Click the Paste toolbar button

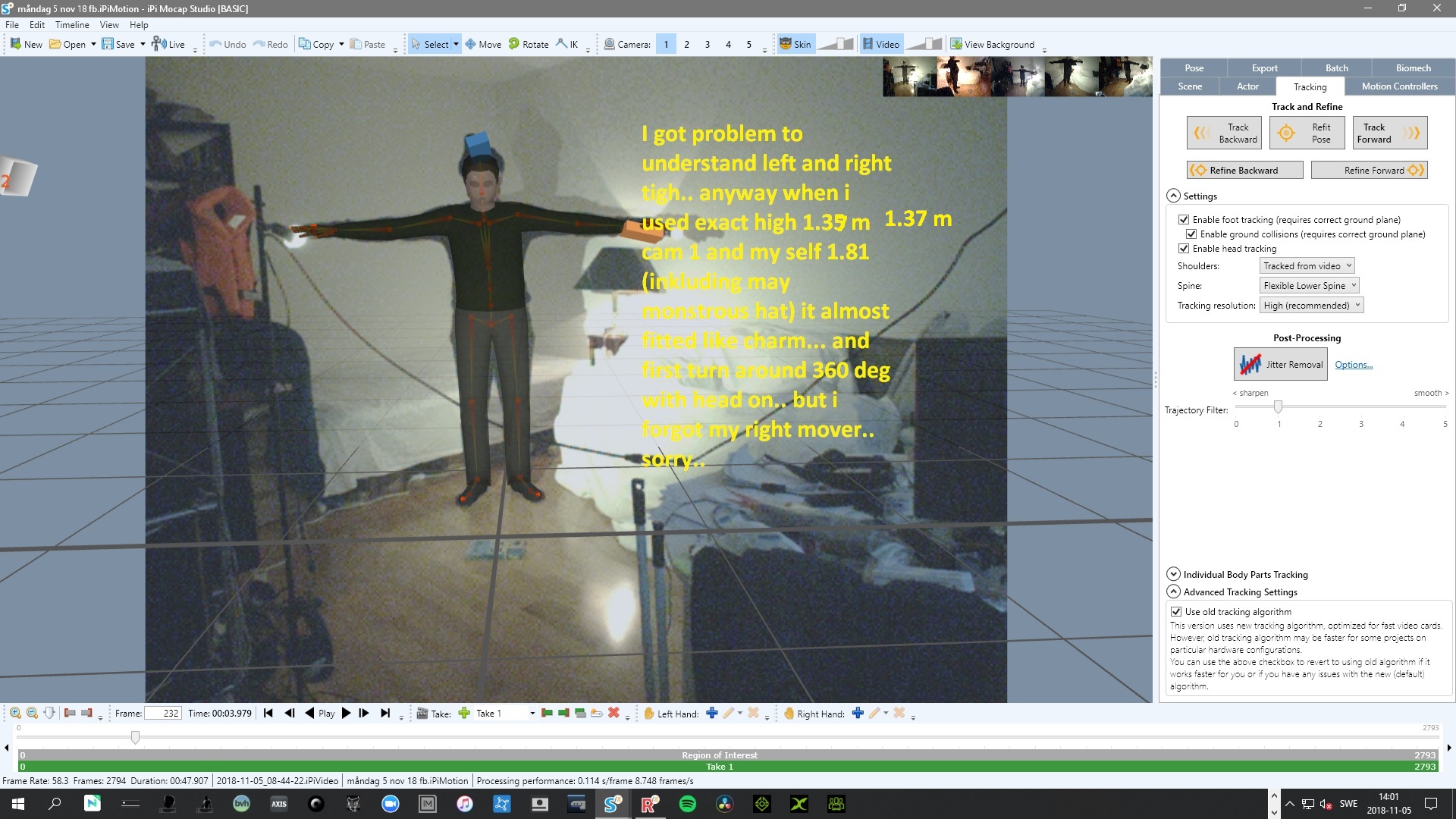tap(368, 44)
